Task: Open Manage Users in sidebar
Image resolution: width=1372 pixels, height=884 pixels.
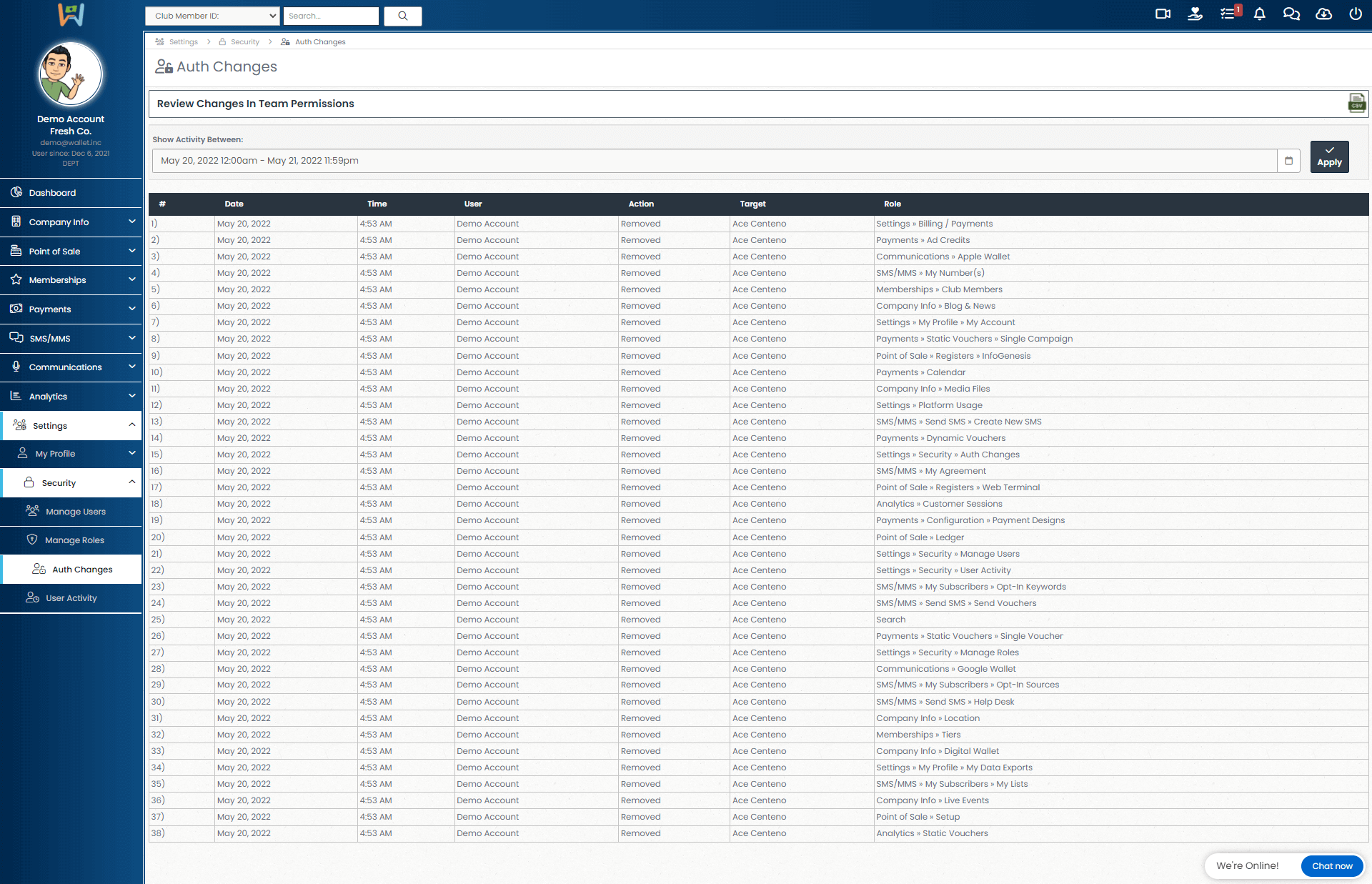Action: [75, 512]
